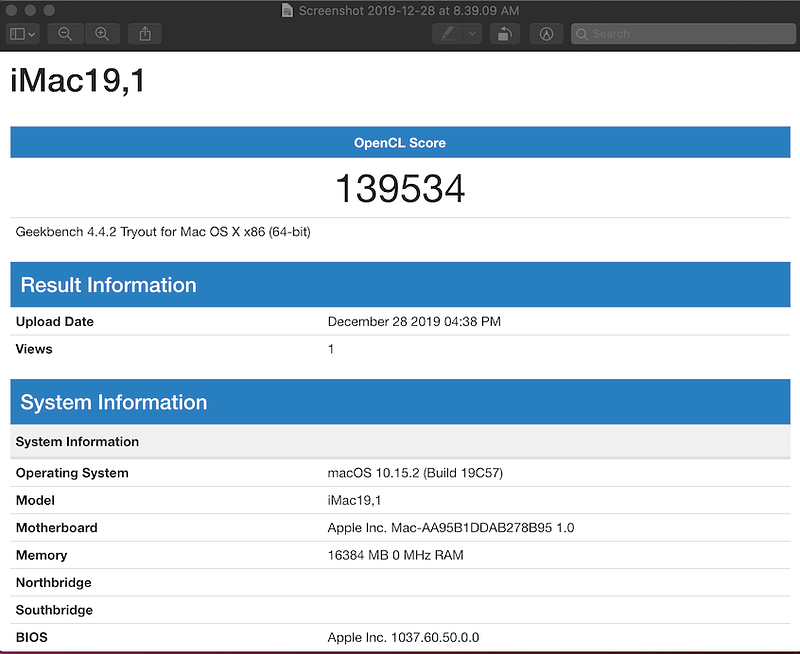Click the blue 'System Information' section header
The image size is (800, 654).
click(x=400, y=402)
